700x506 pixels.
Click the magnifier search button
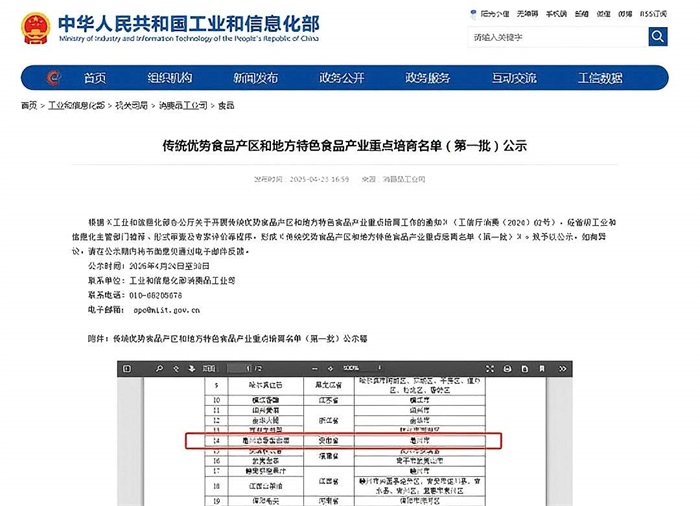657,37
